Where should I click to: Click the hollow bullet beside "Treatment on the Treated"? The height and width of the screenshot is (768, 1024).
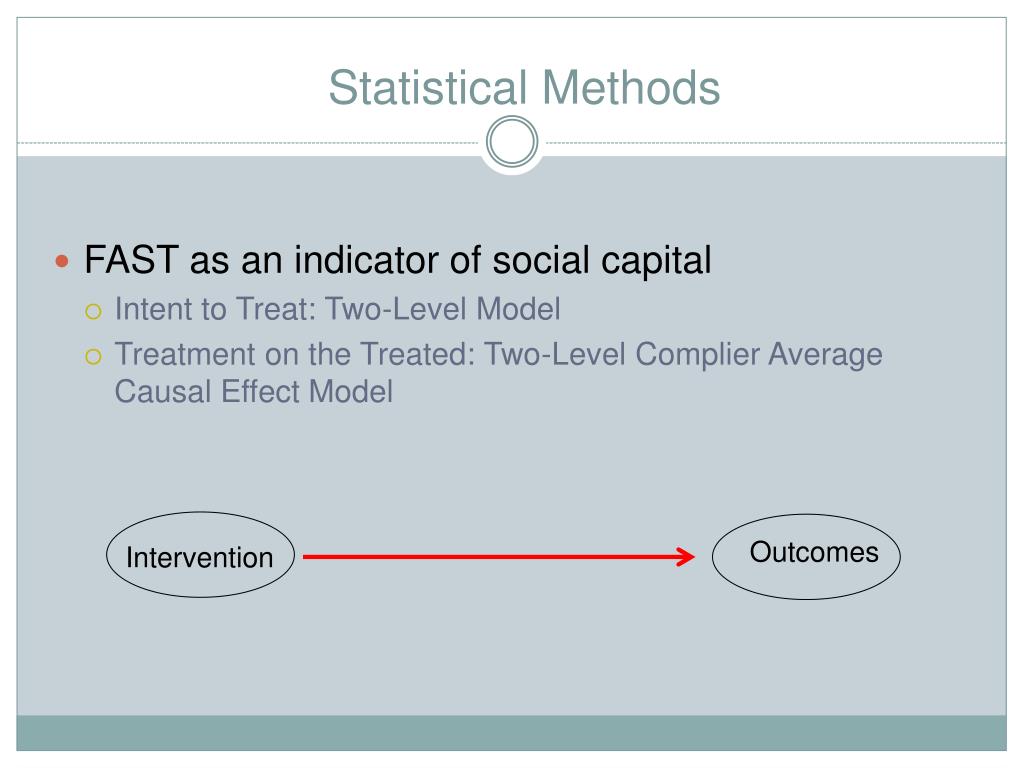94,356
